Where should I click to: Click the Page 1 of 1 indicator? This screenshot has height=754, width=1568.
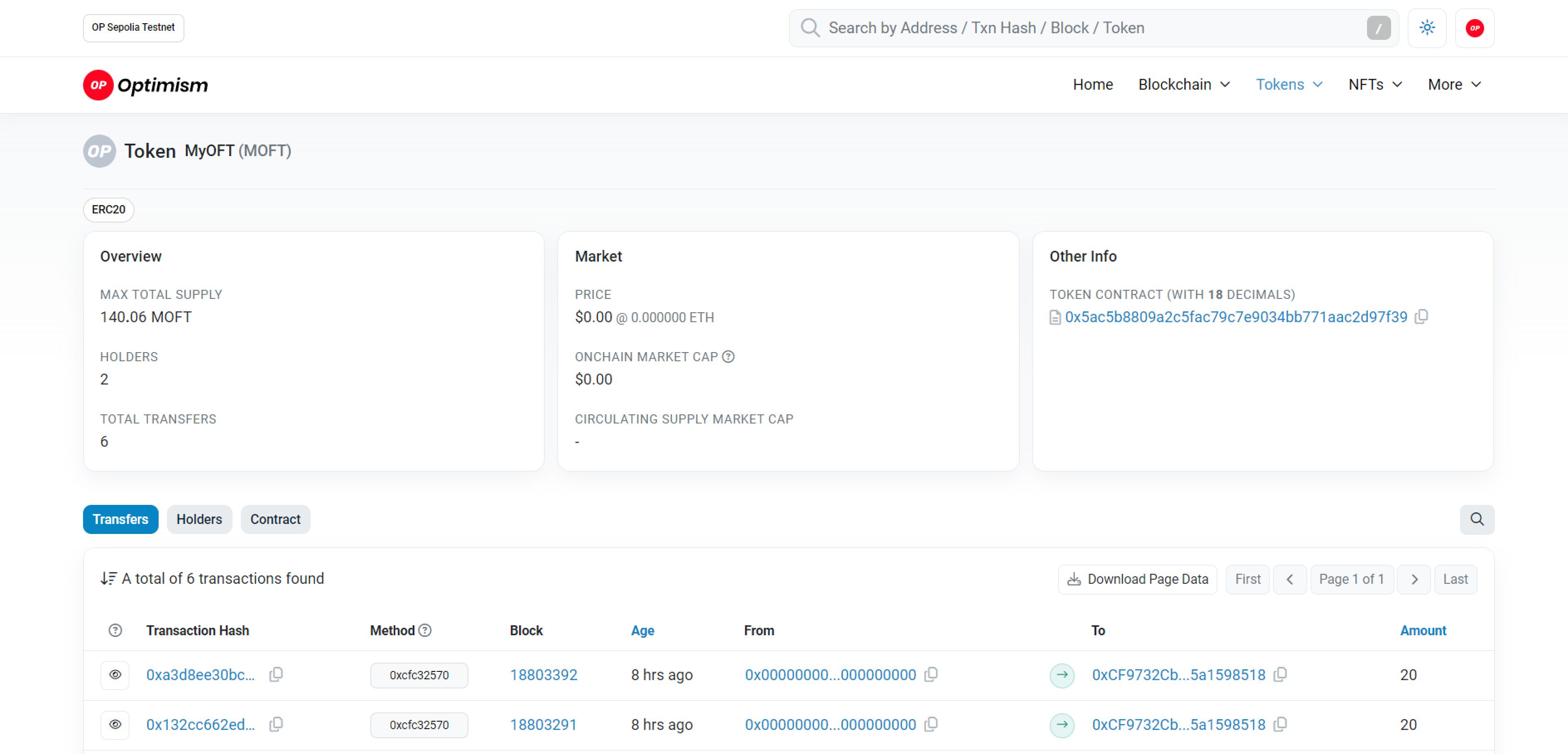click(1351, 579)
